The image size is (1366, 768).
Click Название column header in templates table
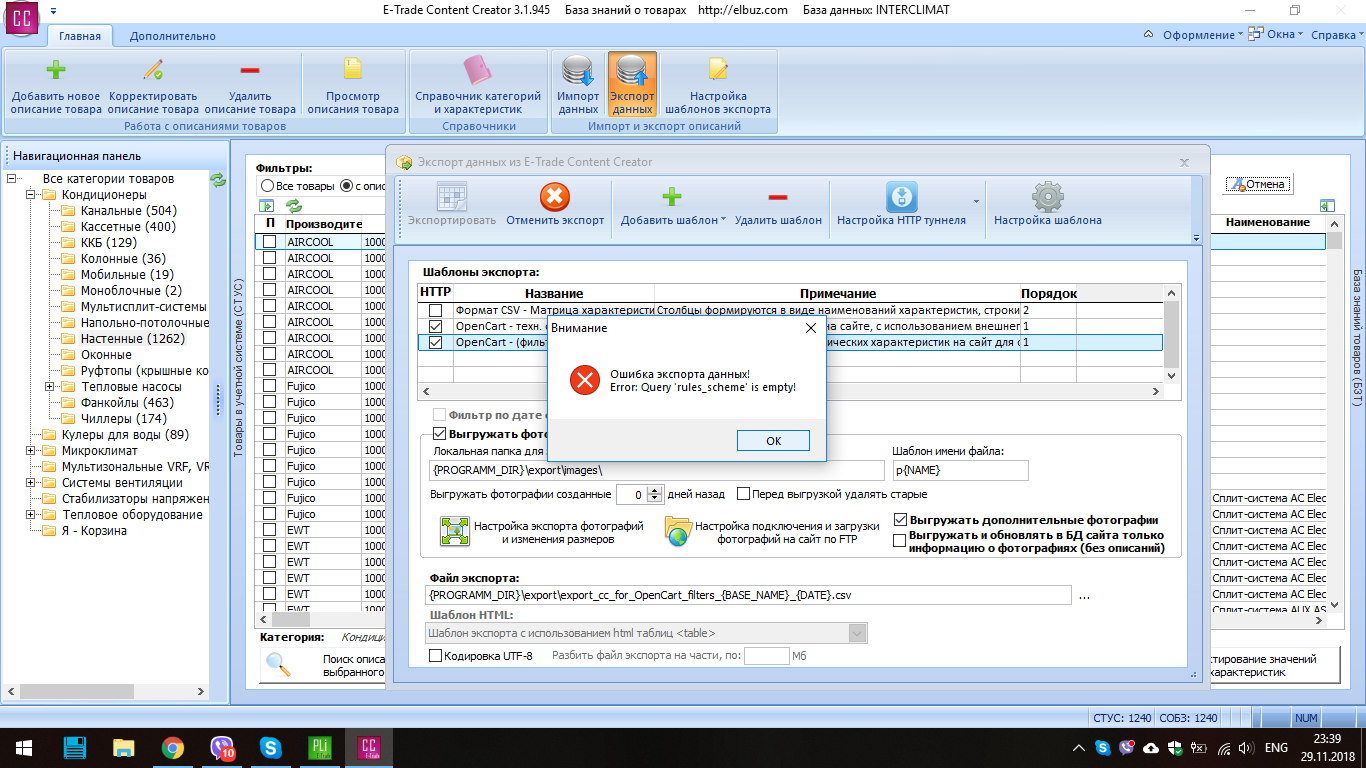pos(554,293)
